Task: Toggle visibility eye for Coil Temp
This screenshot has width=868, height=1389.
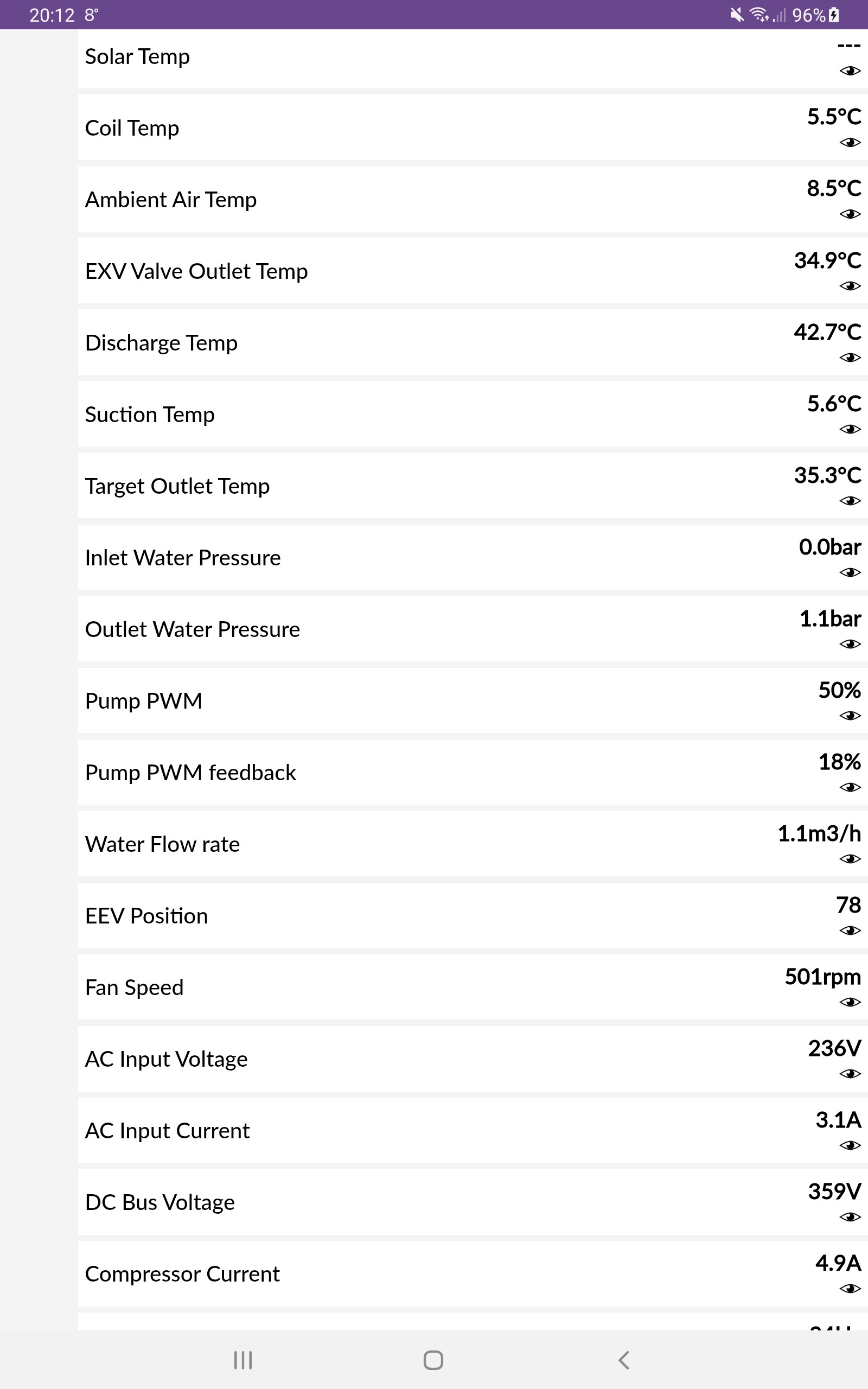Action: pyautogui.click(x=850, y=142)
